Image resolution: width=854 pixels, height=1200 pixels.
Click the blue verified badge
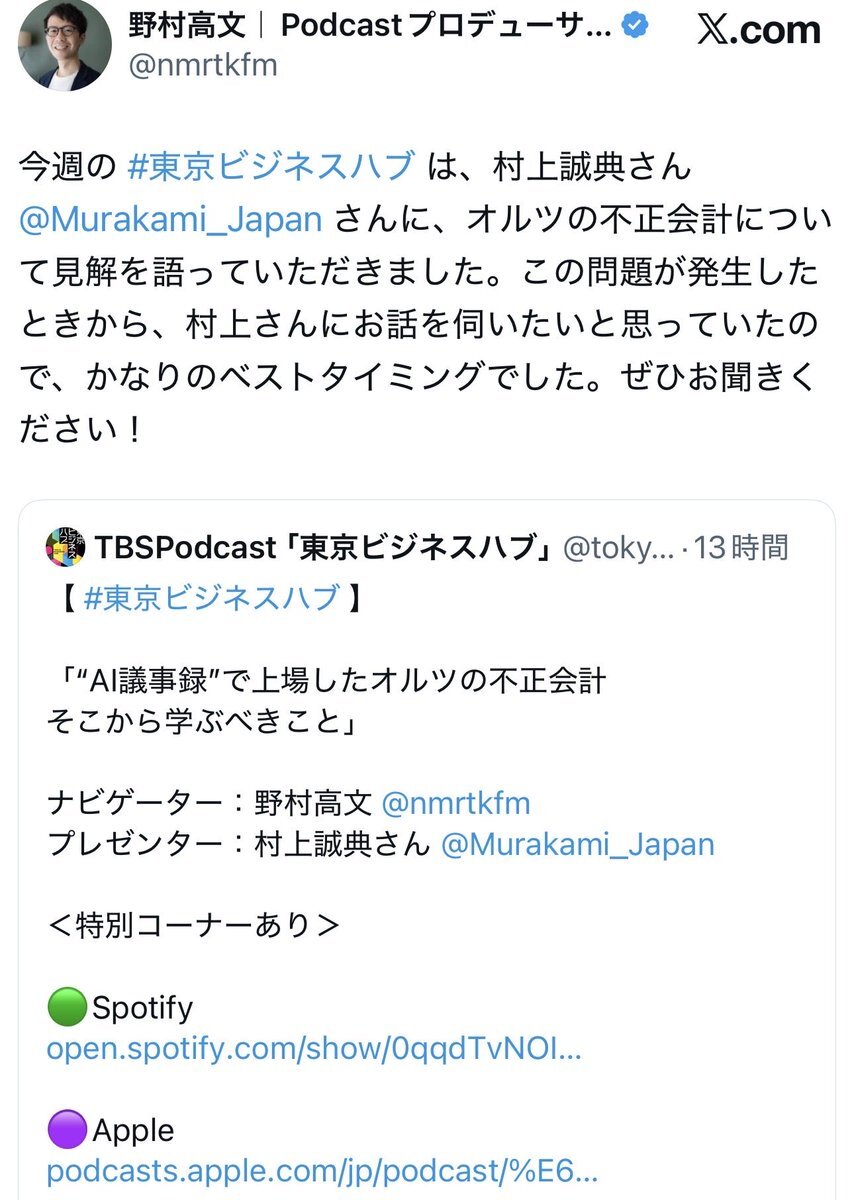tap(634, 27)
